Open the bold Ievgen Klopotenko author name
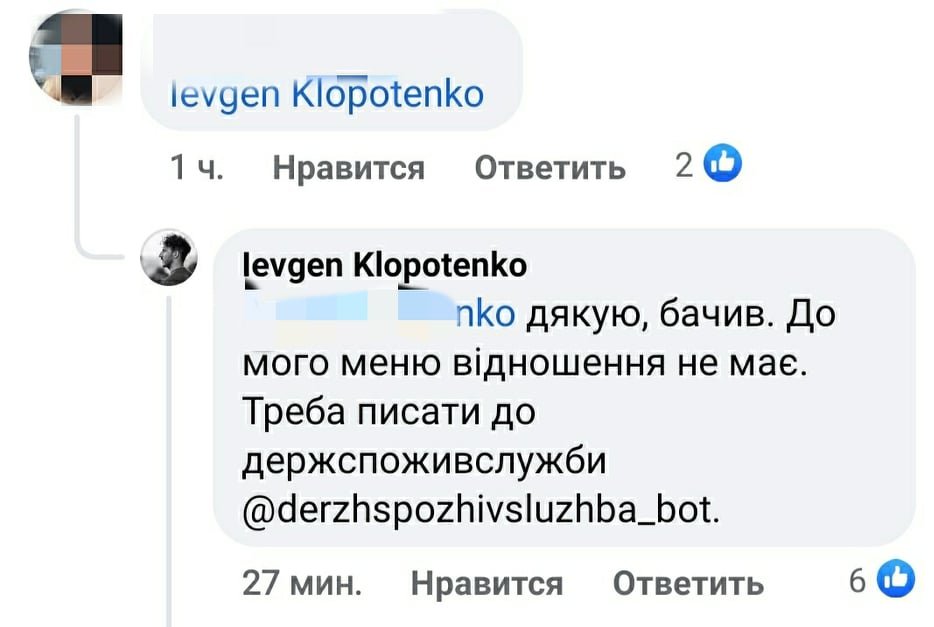 [x=384, y=266]
